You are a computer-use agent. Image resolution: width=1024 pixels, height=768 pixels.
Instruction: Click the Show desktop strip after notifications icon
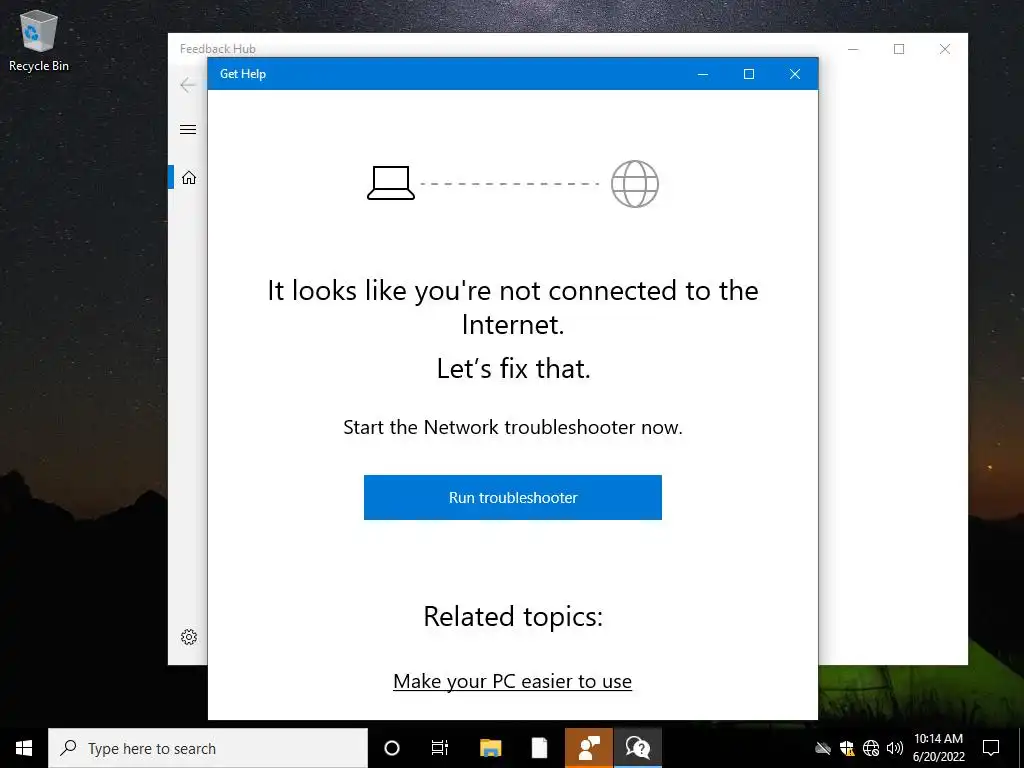click(x=1021, y=748)
